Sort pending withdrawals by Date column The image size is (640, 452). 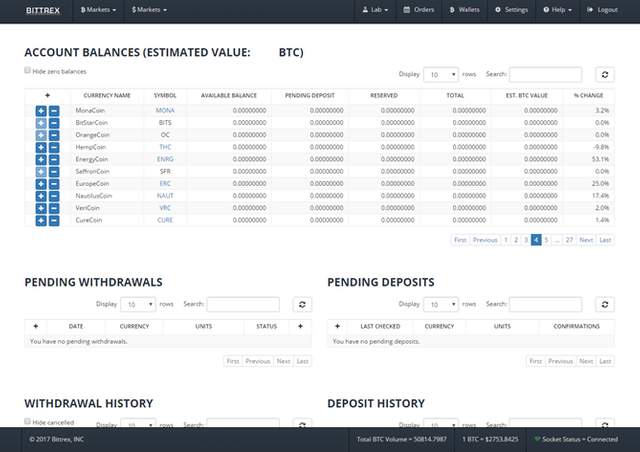point(76,327)
